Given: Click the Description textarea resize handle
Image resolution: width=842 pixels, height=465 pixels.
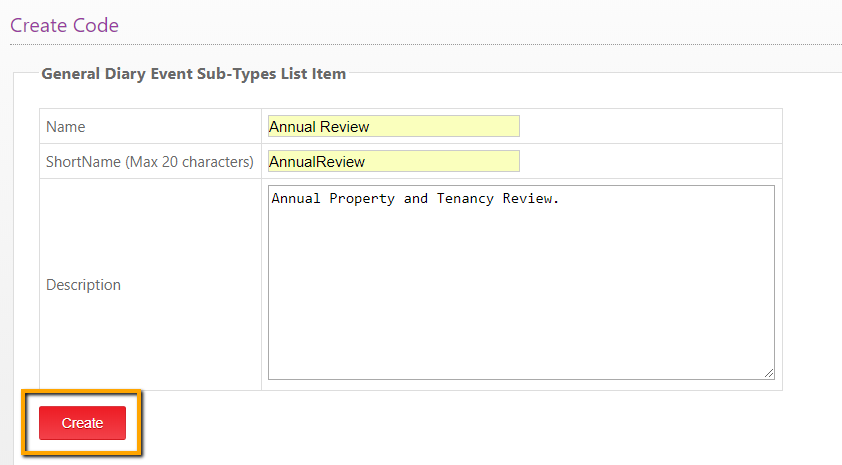Looking at the screenshot, I should [769, 373].
